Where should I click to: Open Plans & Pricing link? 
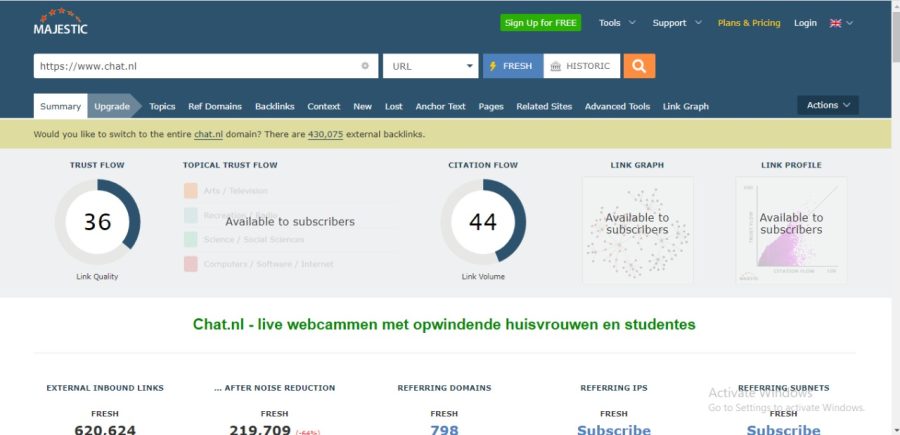748,23
